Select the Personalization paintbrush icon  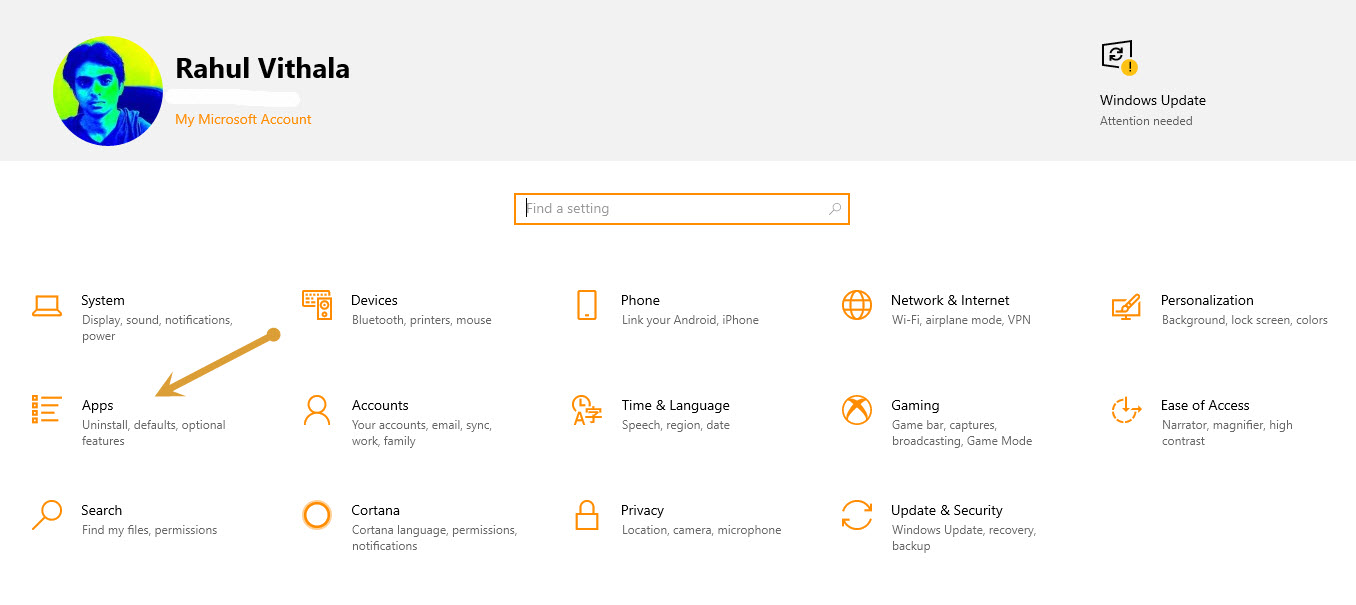pyautogui.click(x=1126, y=305)
